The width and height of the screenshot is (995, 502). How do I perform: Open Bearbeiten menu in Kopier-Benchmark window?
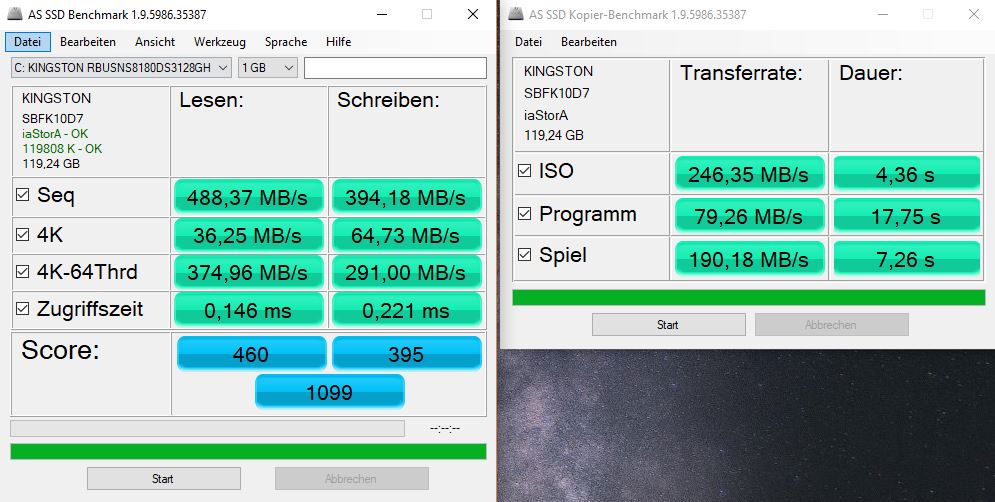tap(589, 42)
